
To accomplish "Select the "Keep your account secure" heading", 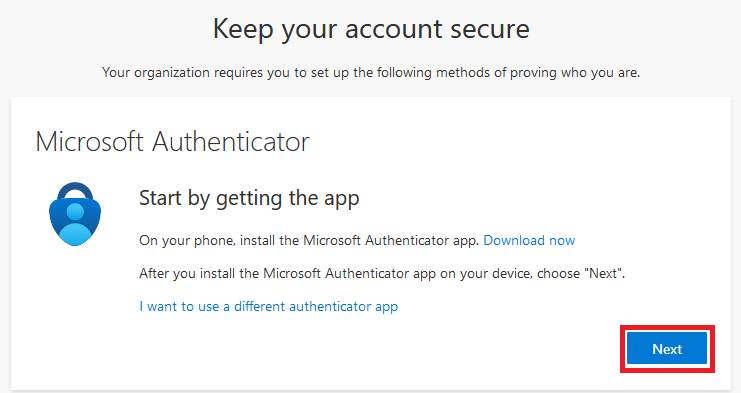I will [371, 29].
